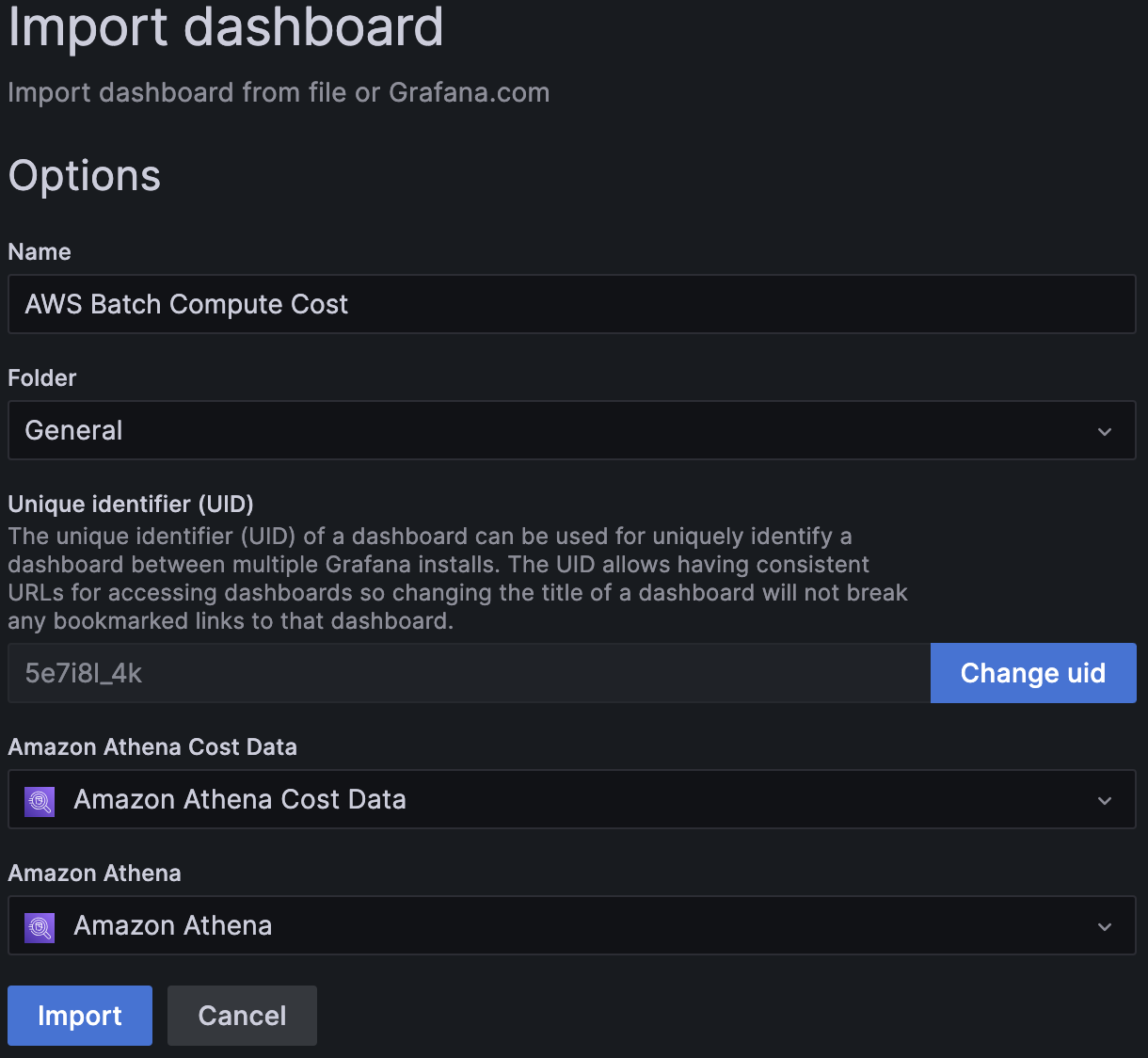Screen dimensions: 1148x1058
Task: Click the Name field label
Action: pos(40,251)
